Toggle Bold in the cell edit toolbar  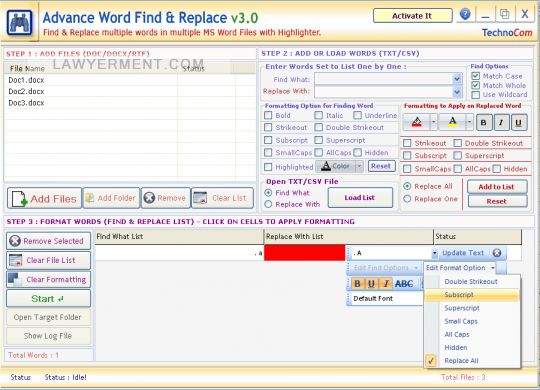[x=357, y=284]
